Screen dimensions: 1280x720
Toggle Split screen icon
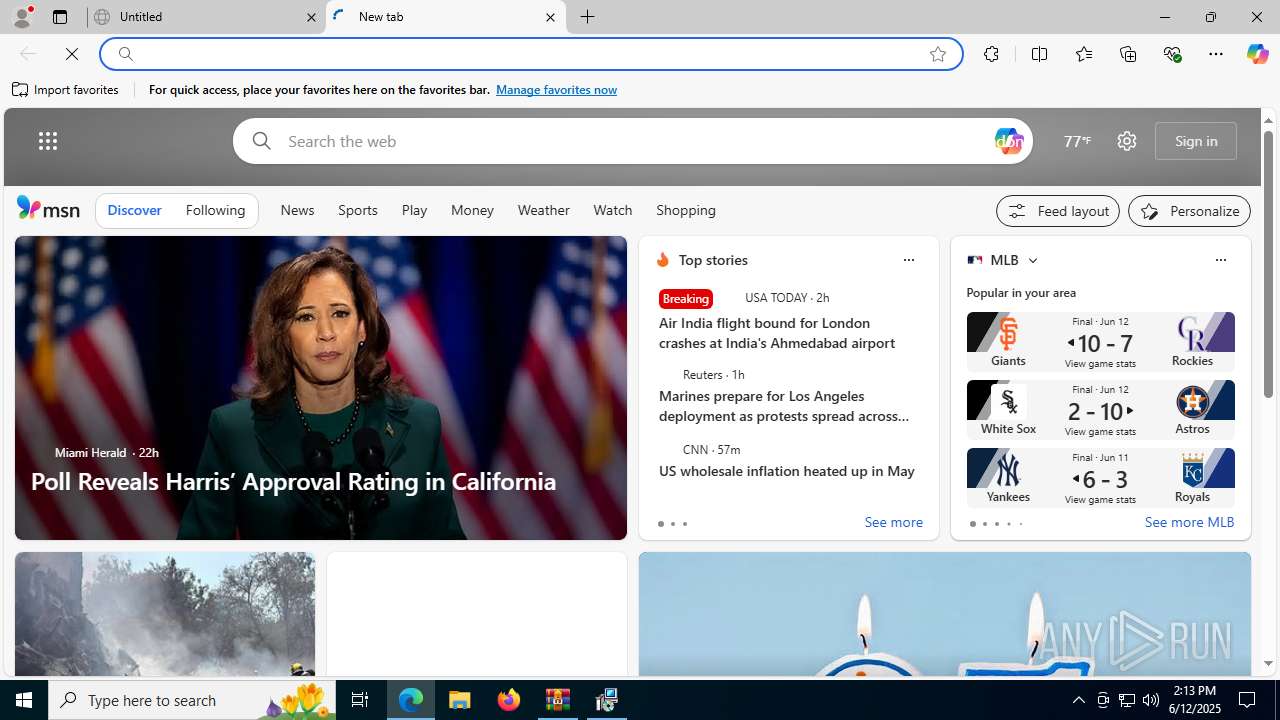tap(1039, 54)
